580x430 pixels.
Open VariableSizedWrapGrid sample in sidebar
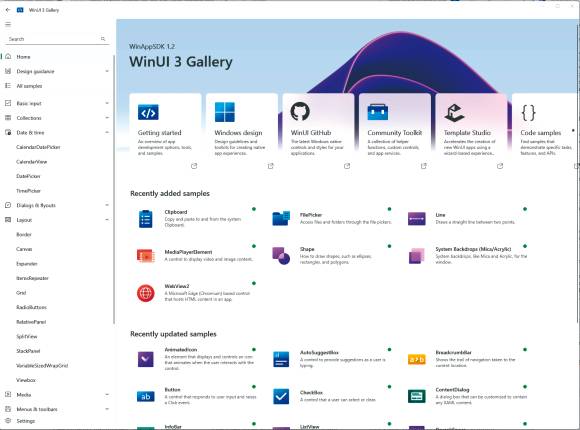tap(42, 366)
